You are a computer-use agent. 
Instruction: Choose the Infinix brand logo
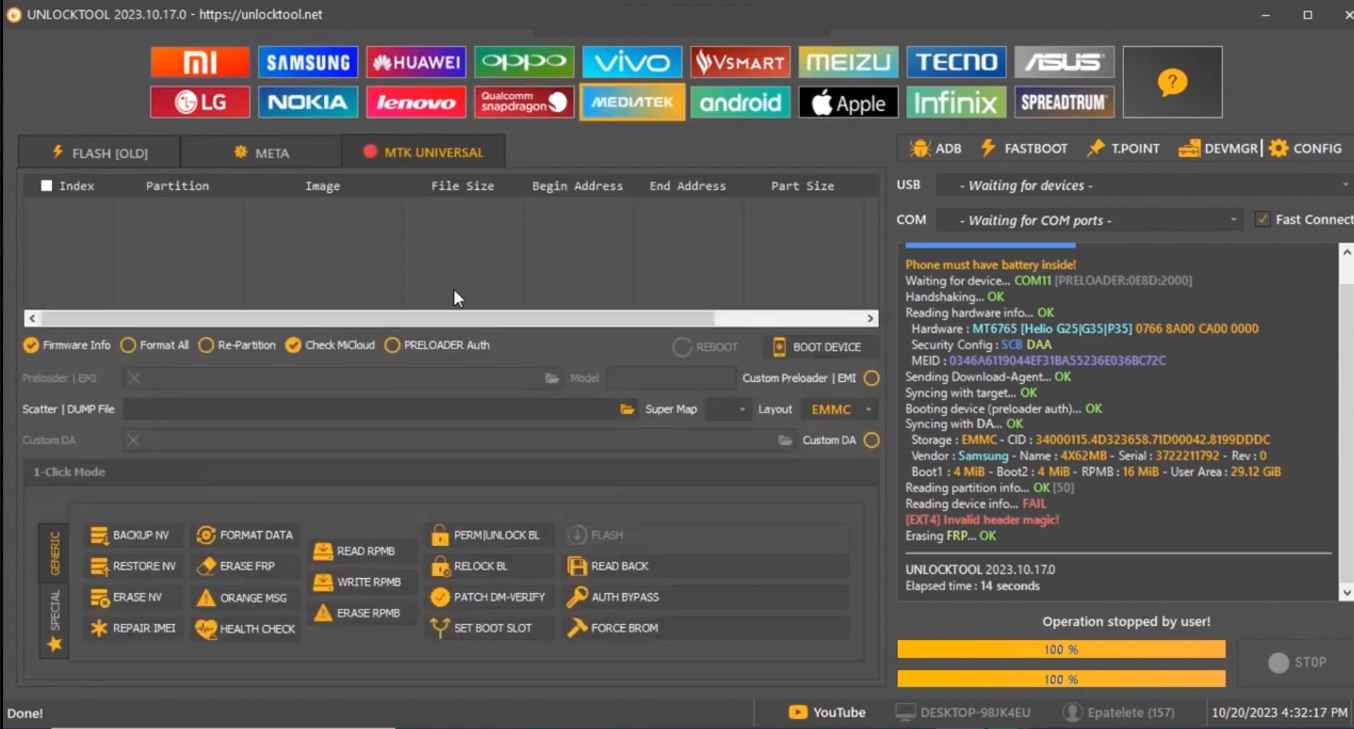(956, 102)
